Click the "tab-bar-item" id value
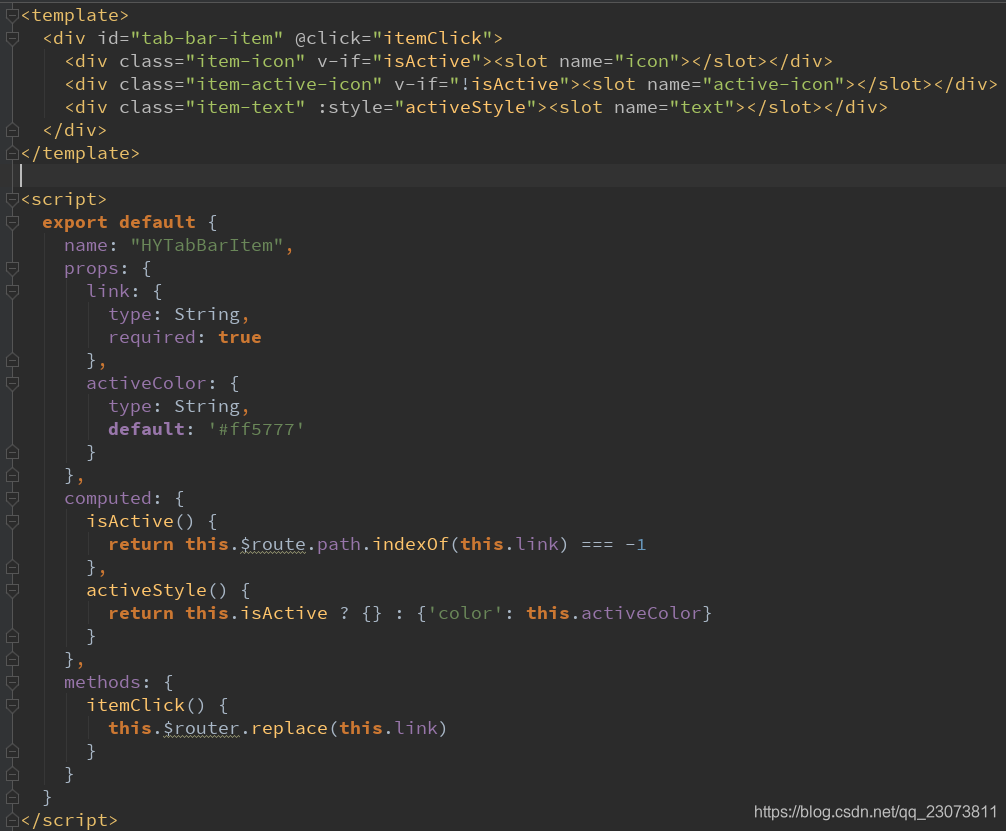 pyautogui.click(x=207, y=39)
